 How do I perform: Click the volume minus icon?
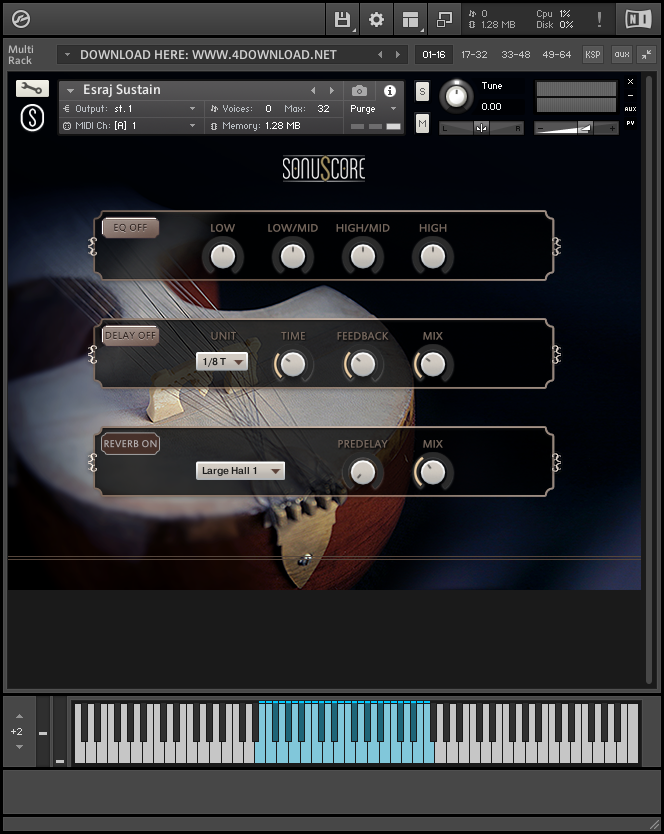coord(540,128)
